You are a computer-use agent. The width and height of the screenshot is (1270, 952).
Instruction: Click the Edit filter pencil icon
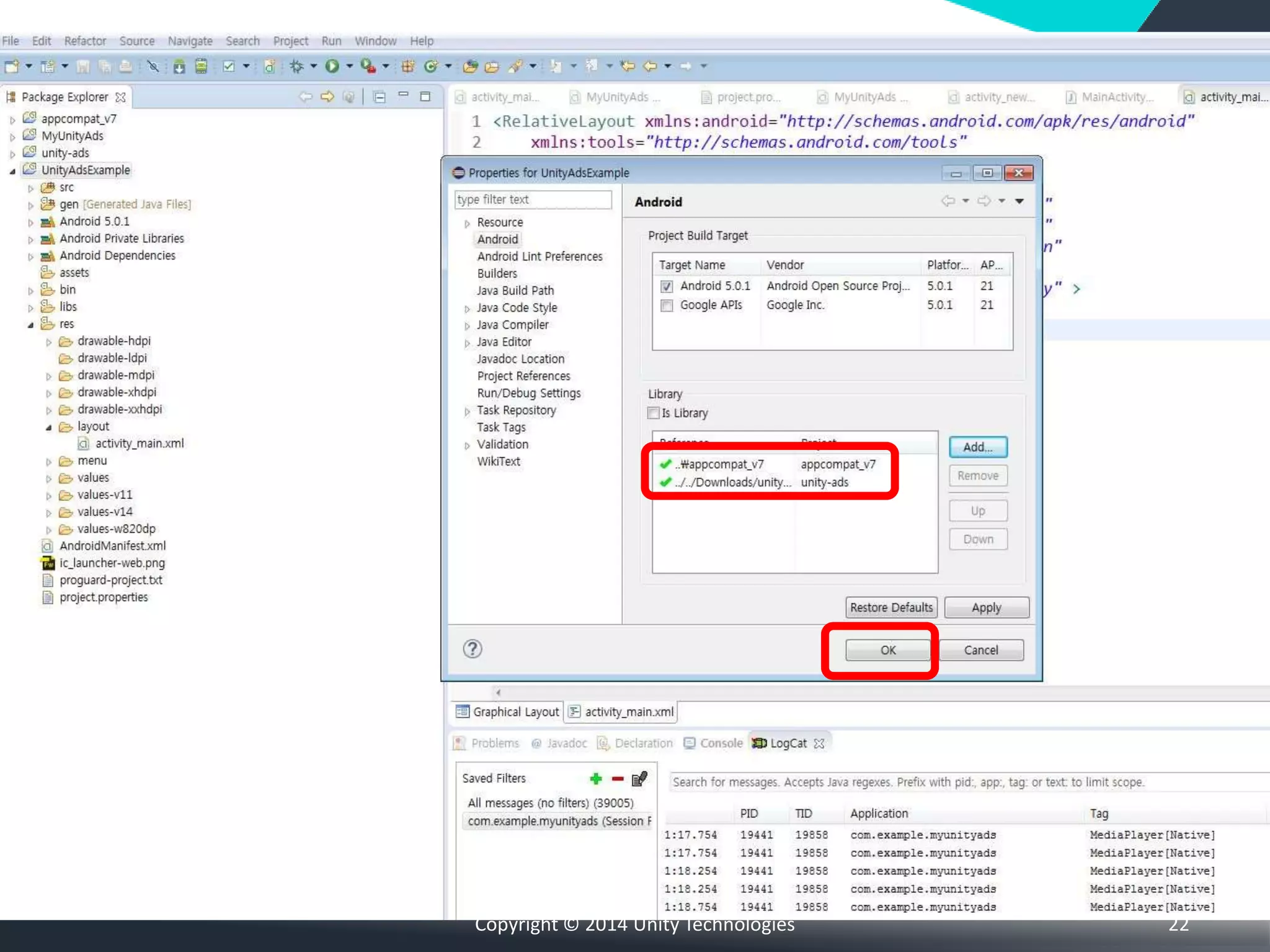[639, 778]
